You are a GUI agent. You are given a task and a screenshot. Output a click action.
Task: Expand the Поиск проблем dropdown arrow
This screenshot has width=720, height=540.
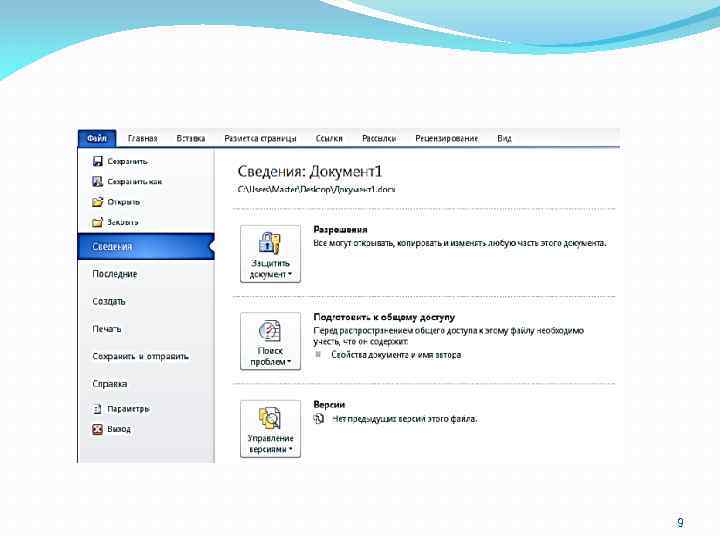point(289,362)
